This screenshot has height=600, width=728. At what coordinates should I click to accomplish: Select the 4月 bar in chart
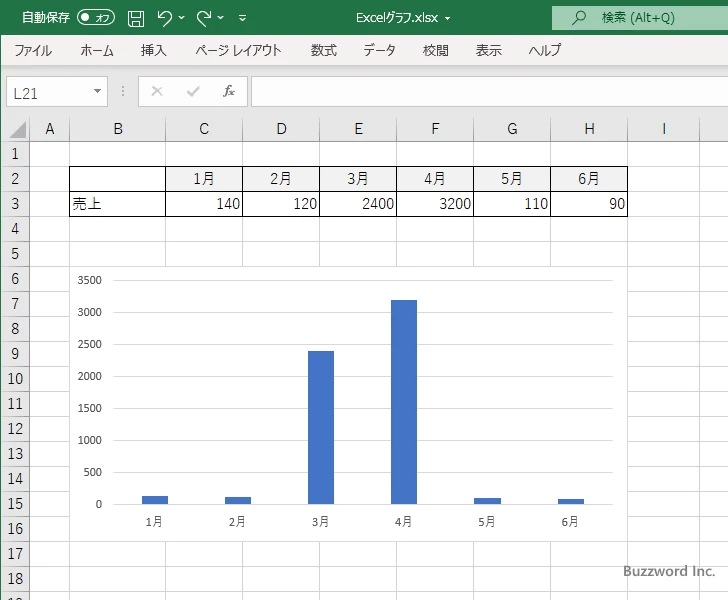click(x=404, y=402)
